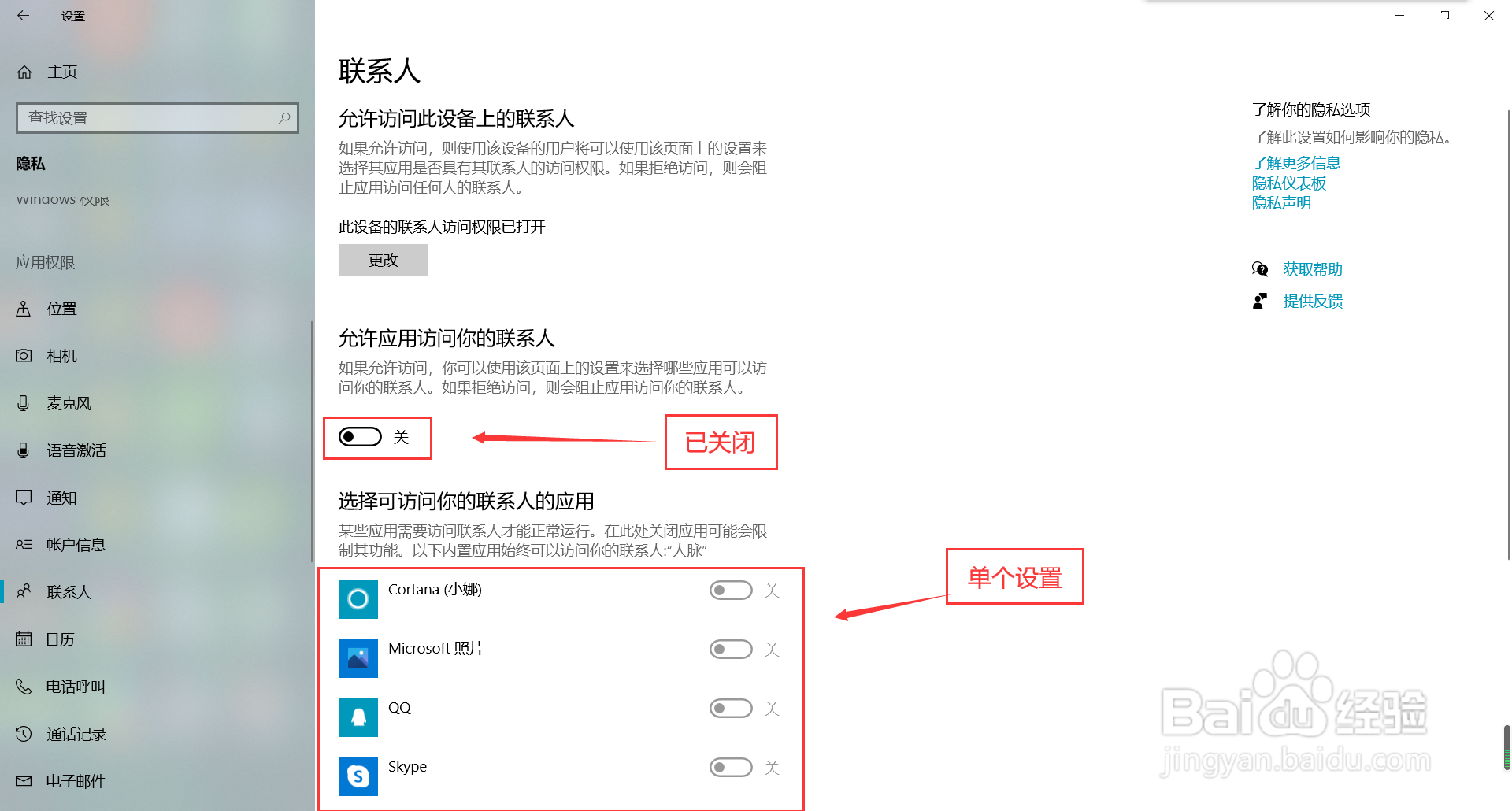Viewport: 1512px width, 811px height.
Task: Click the QQ penguin app icon
Action: [358, 717]
